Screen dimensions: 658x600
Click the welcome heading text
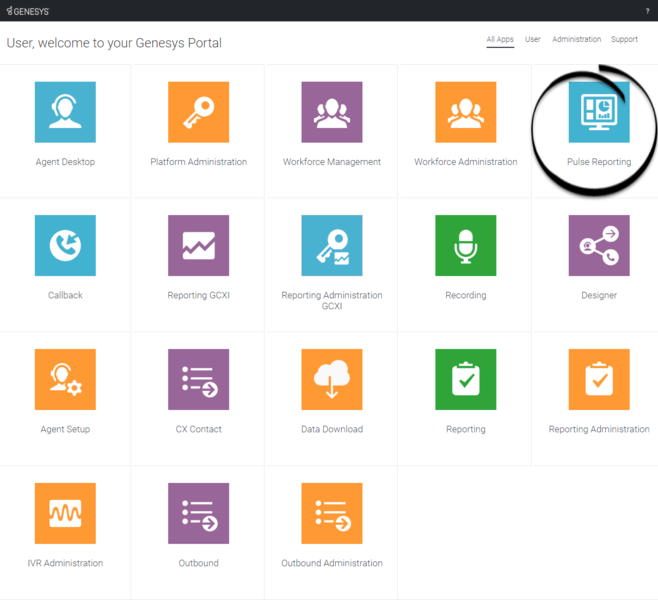[x=114, y=43]
